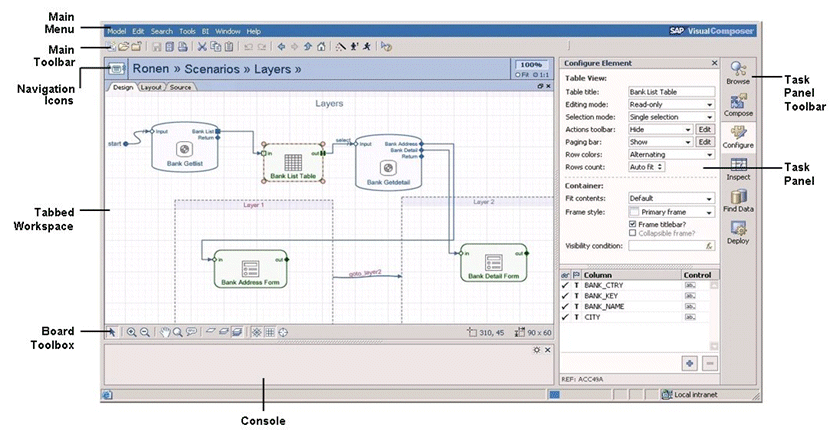Open the Frame style dropdown
Image resolution: width=830 pixels, height=431 pixels.
(x=671, y=212)
